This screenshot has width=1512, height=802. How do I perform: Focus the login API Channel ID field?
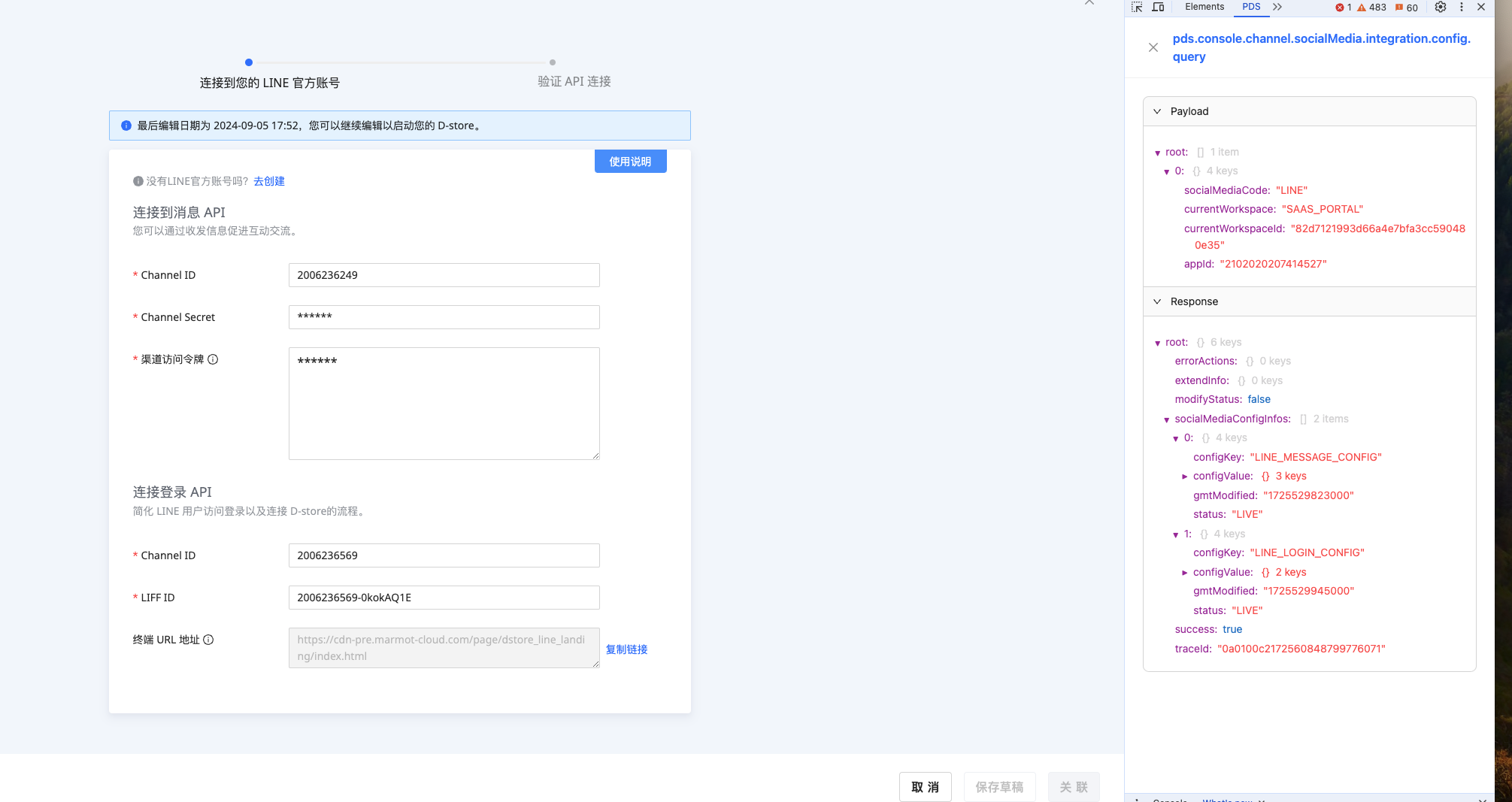coord(444,555)
